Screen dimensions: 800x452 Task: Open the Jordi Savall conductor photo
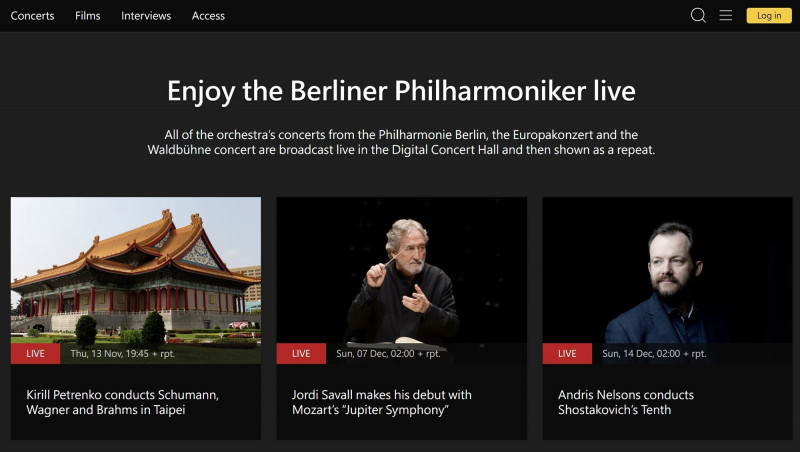[402, 270]
